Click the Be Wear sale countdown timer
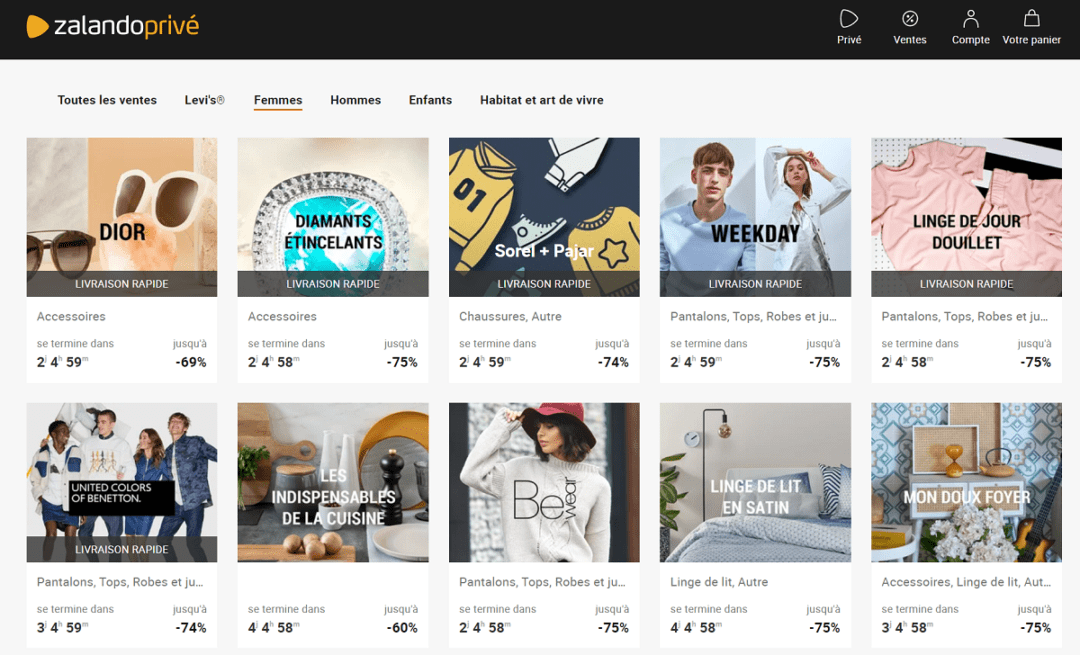1080x655 pixels. (485, 627)
